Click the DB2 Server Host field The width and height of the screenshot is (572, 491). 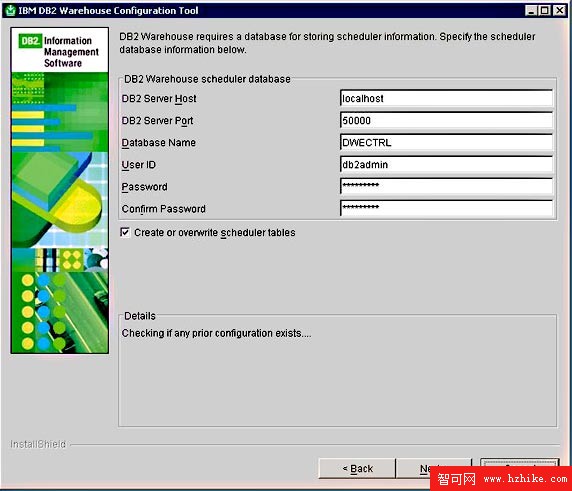pyautogui.click(x=447, y=98)
